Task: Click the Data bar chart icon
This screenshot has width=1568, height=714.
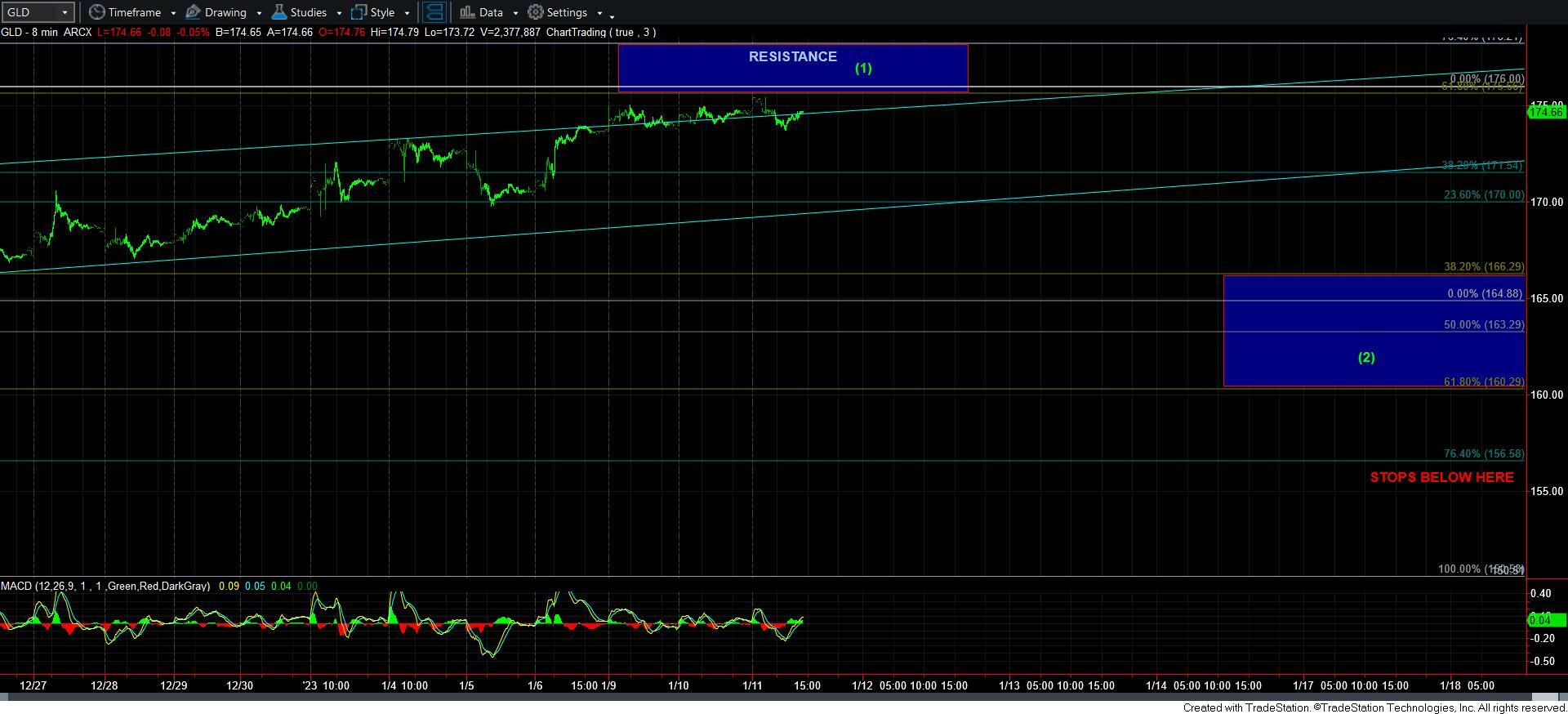Action: pos(467,12)
